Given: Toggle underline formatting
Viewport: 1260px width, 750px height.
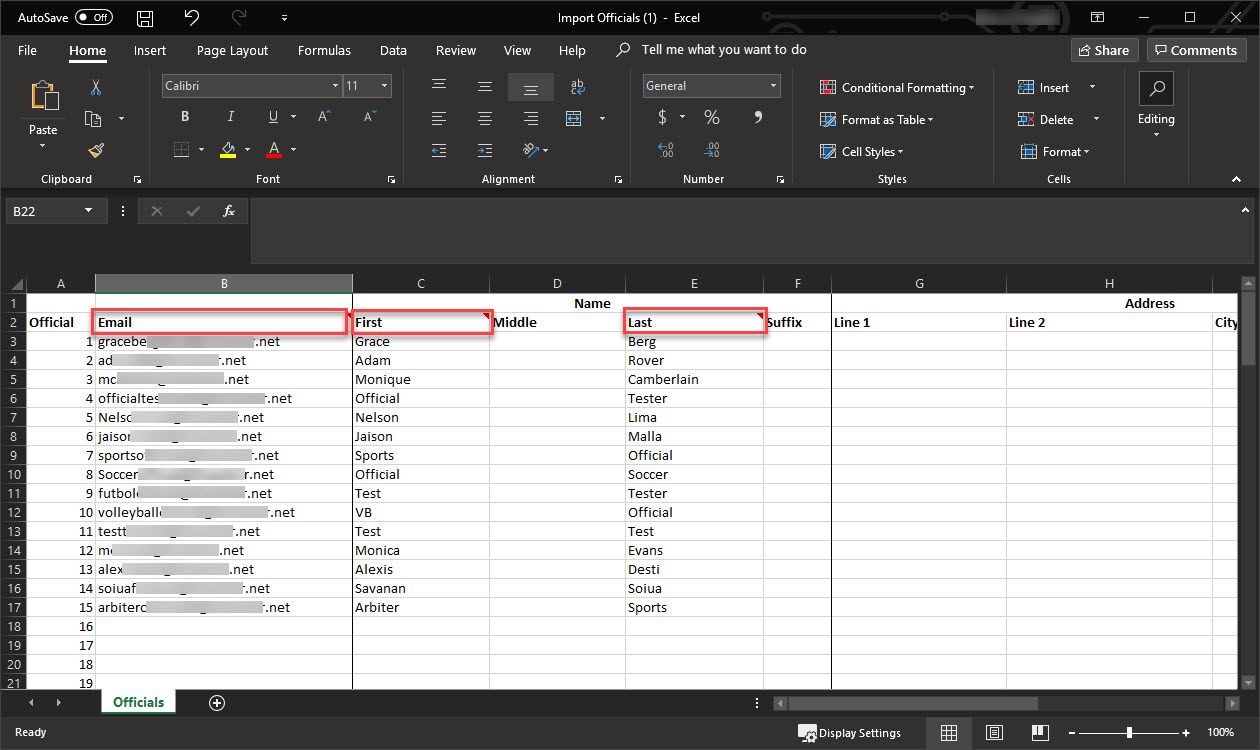Looking at the screenshot, I should coord(274,117).
